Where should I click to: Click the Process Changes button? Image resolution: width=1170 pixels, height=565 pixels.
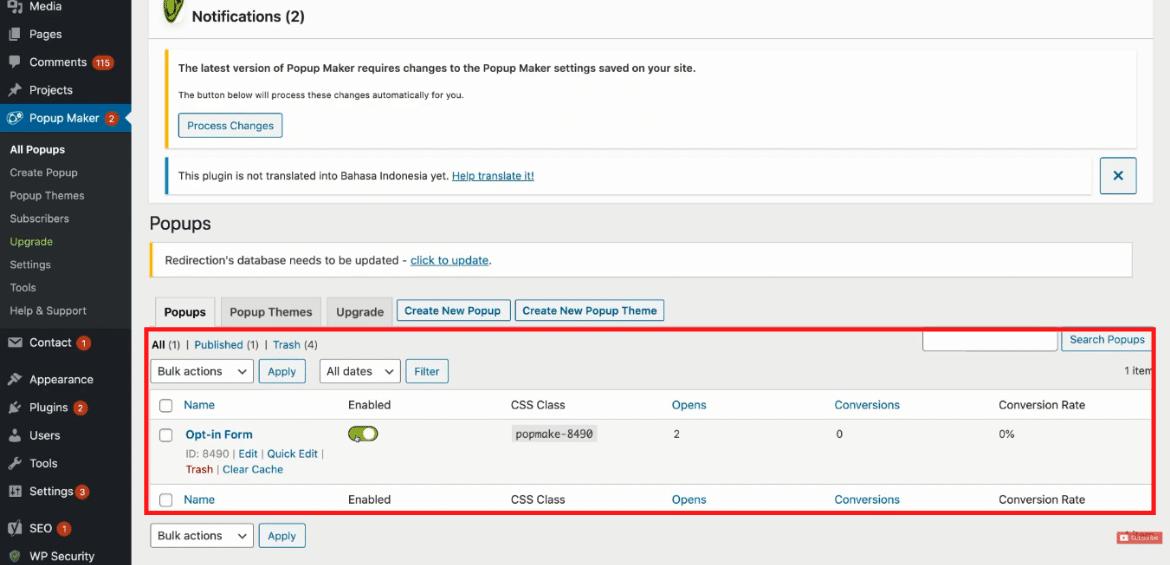pos(231,125)
